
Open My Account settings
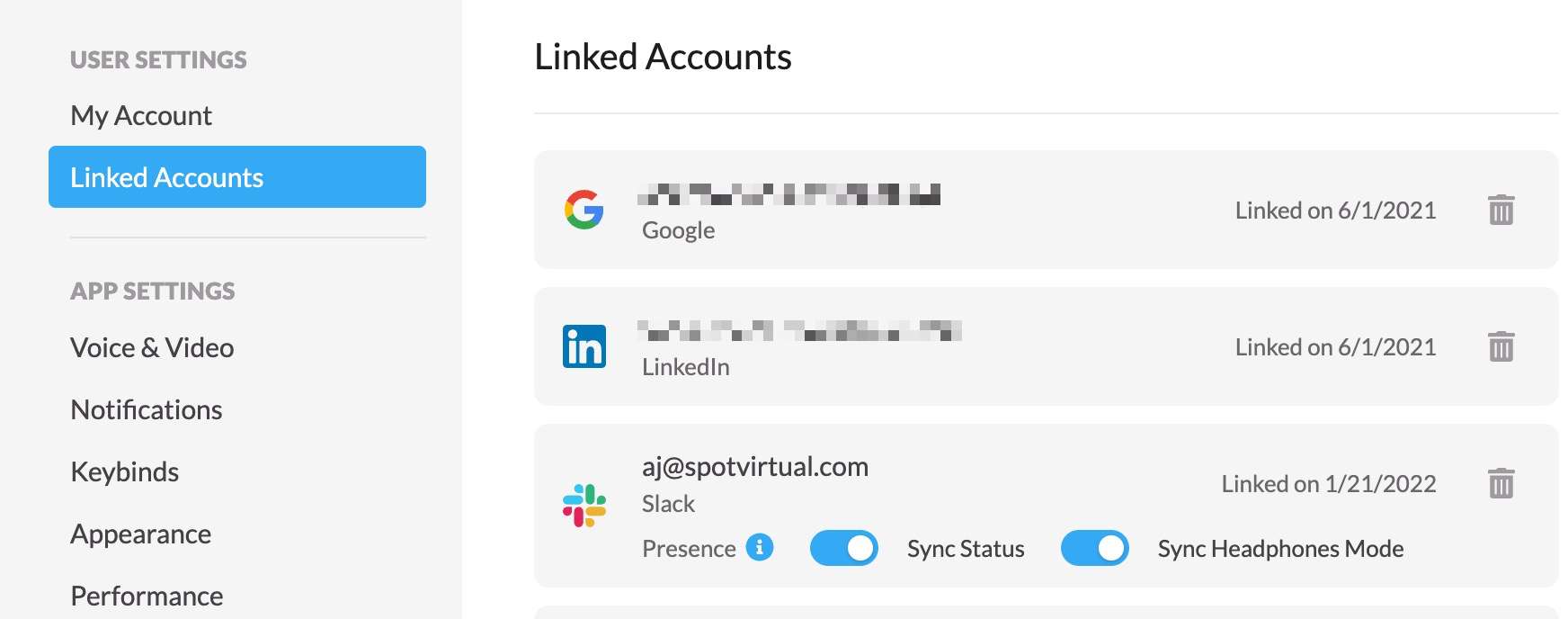click(x=141, y=115)
